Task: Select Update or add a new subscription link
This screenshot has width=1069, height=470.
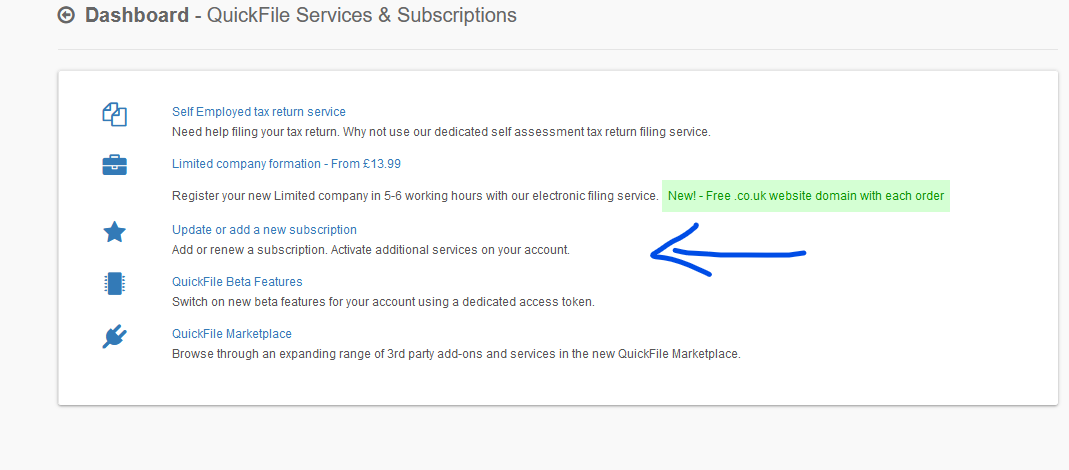Action: (x=264, y=230)
